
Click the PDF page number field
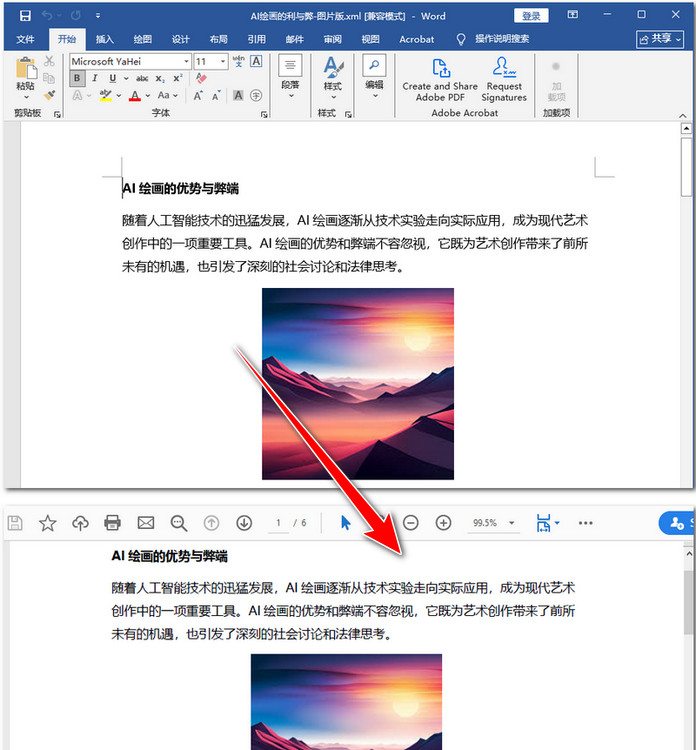point(278,523)
